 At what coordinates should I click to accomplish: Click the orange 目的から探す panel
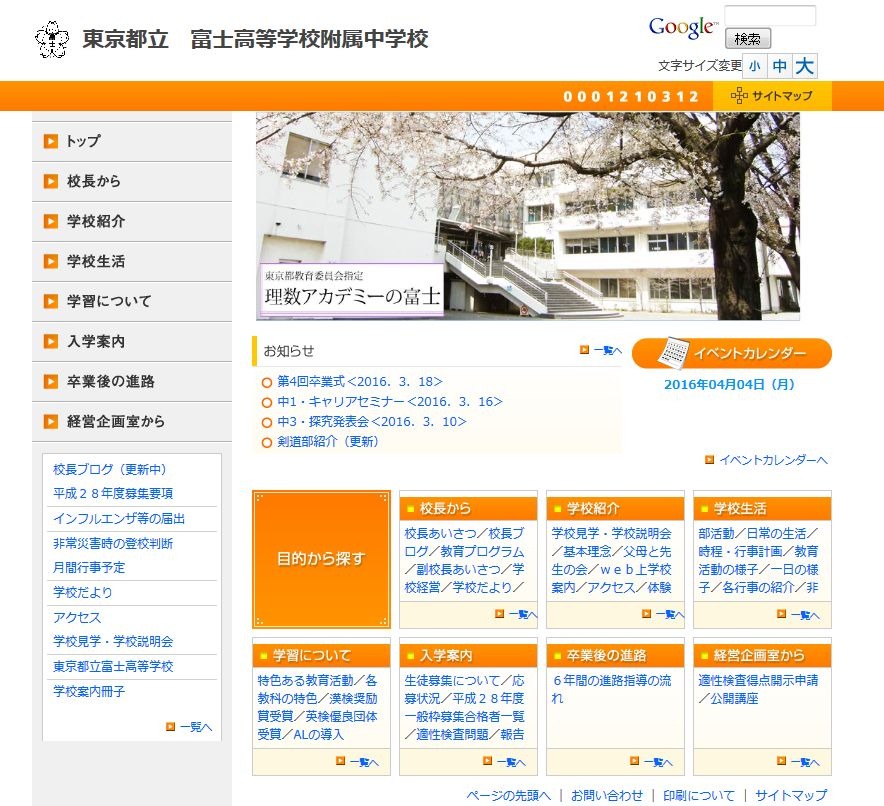click(x=321, y=559)
